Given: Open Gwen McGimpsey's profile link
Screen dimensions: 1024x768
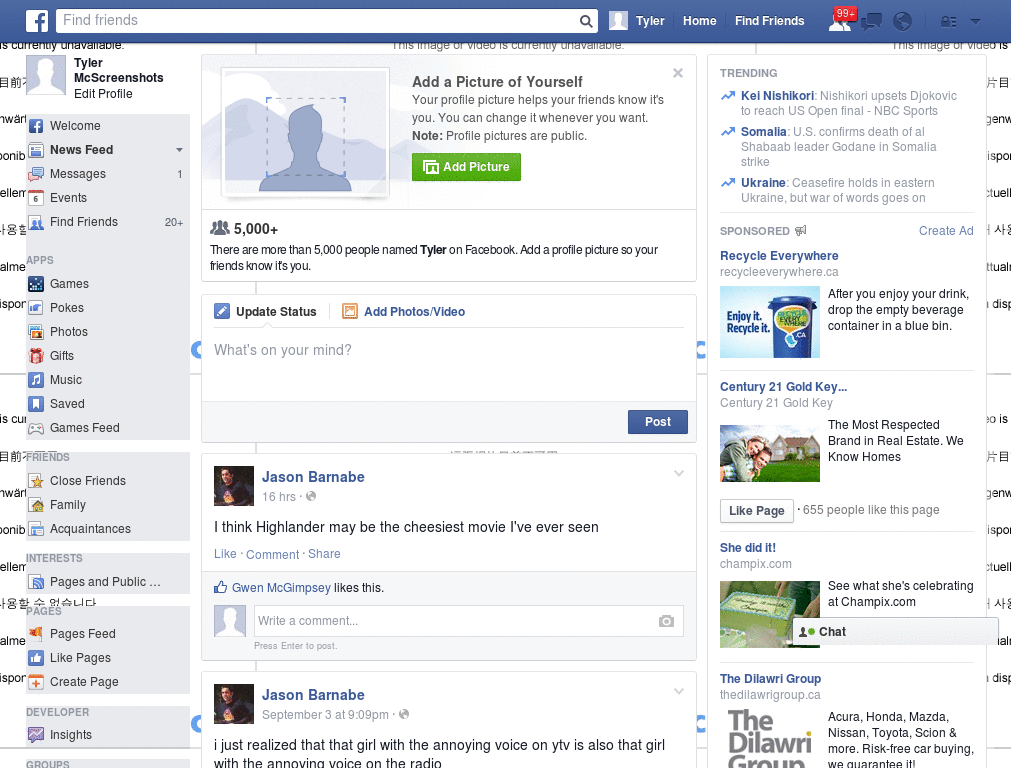Looking at the screenshot, I should (x=281, y=588).
